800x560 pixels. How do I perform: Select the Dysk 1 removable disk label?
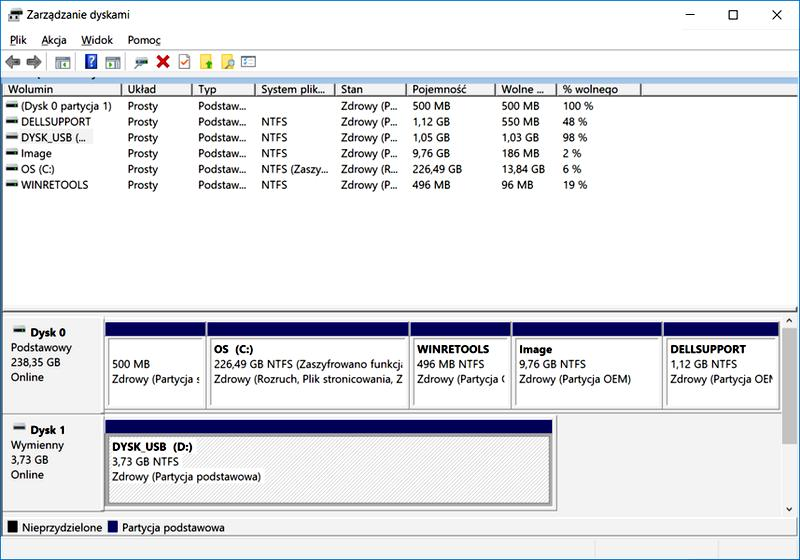[47, 430]
